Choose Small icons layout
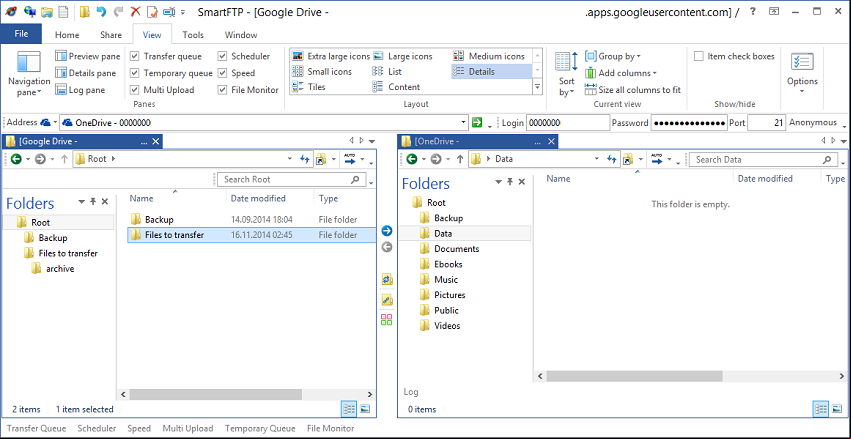 [x=322, y=72]
